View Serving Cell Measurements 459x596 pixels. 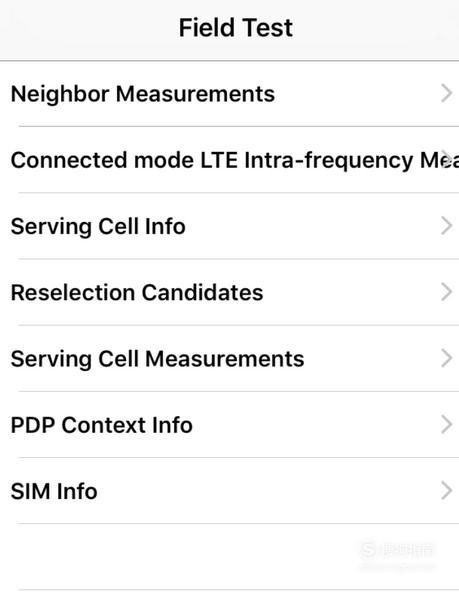[x=230, y=358]
